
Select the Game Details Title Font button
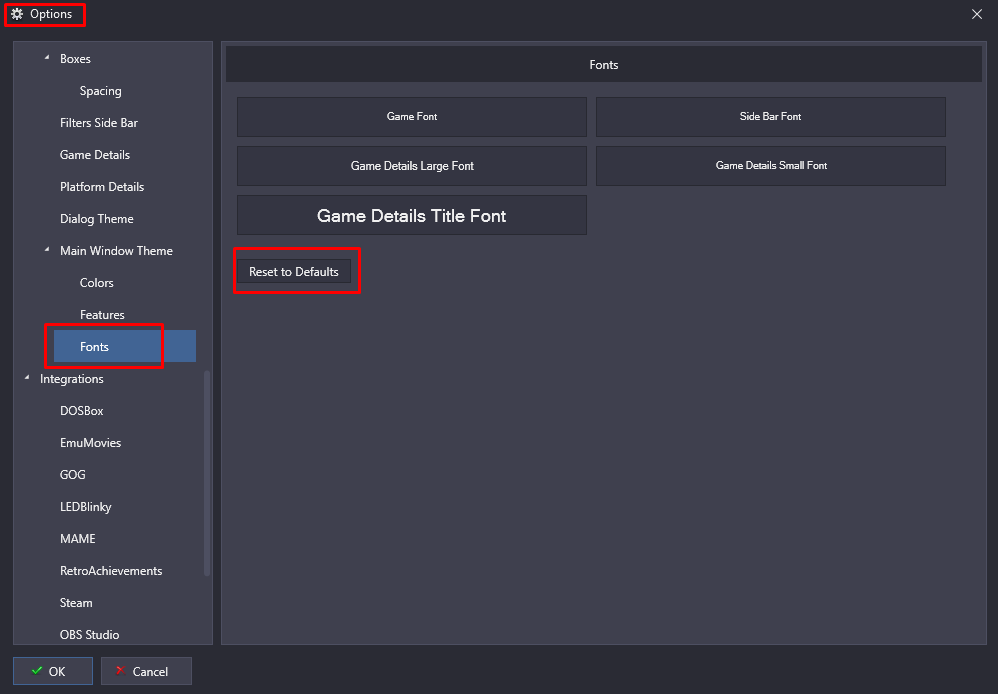(x=412, y=215)
